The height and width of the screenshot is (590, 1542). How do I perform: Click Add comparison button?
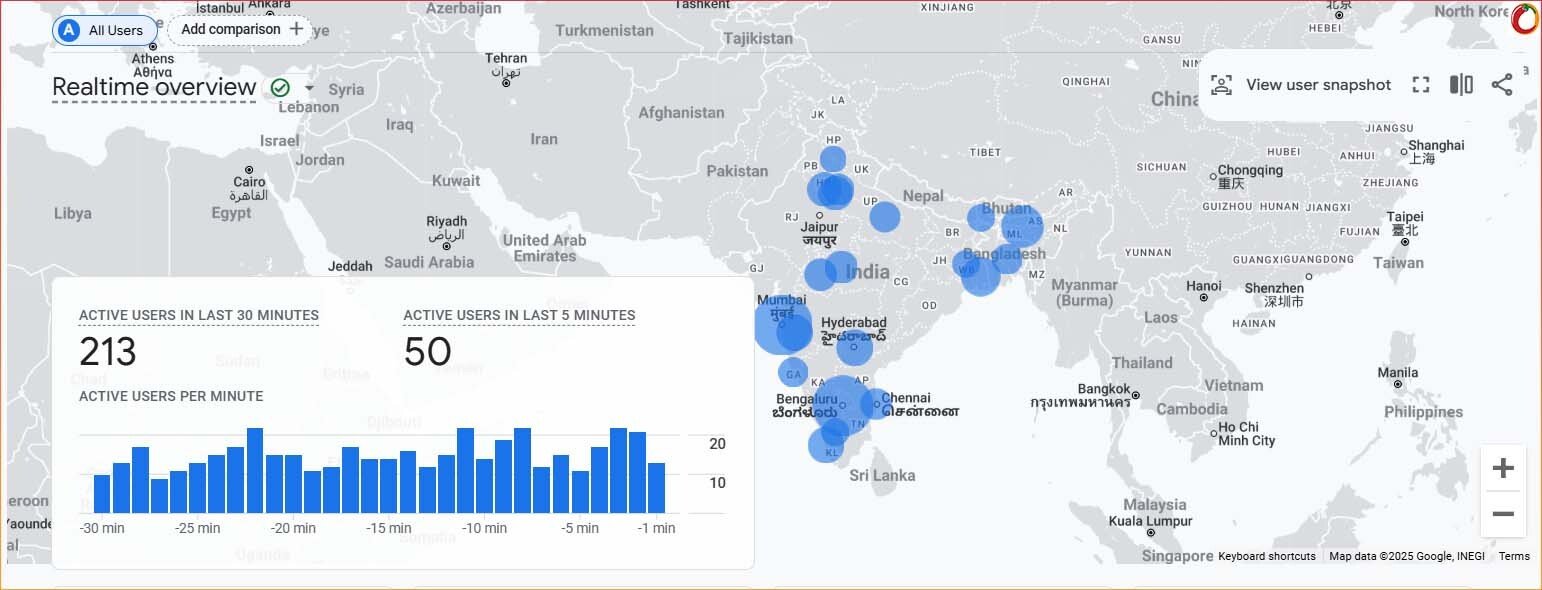[240, 30]
